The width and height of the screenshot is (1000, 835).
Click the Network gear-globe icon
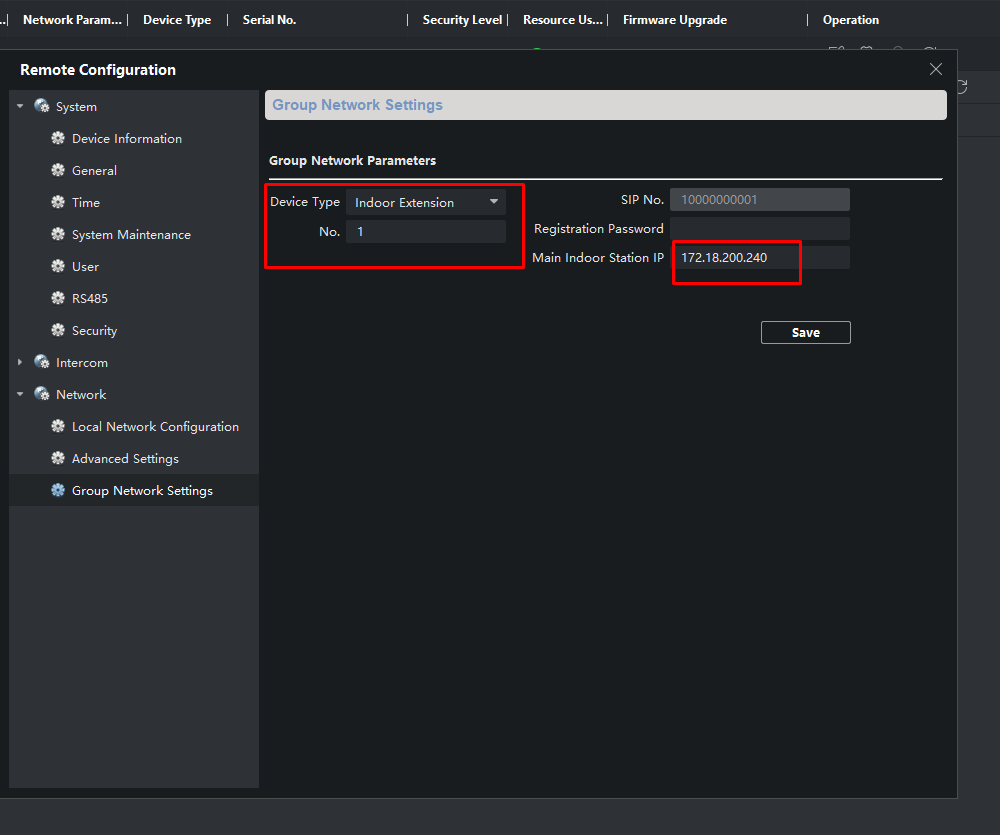pyautogui.click(x=42, y=394)
